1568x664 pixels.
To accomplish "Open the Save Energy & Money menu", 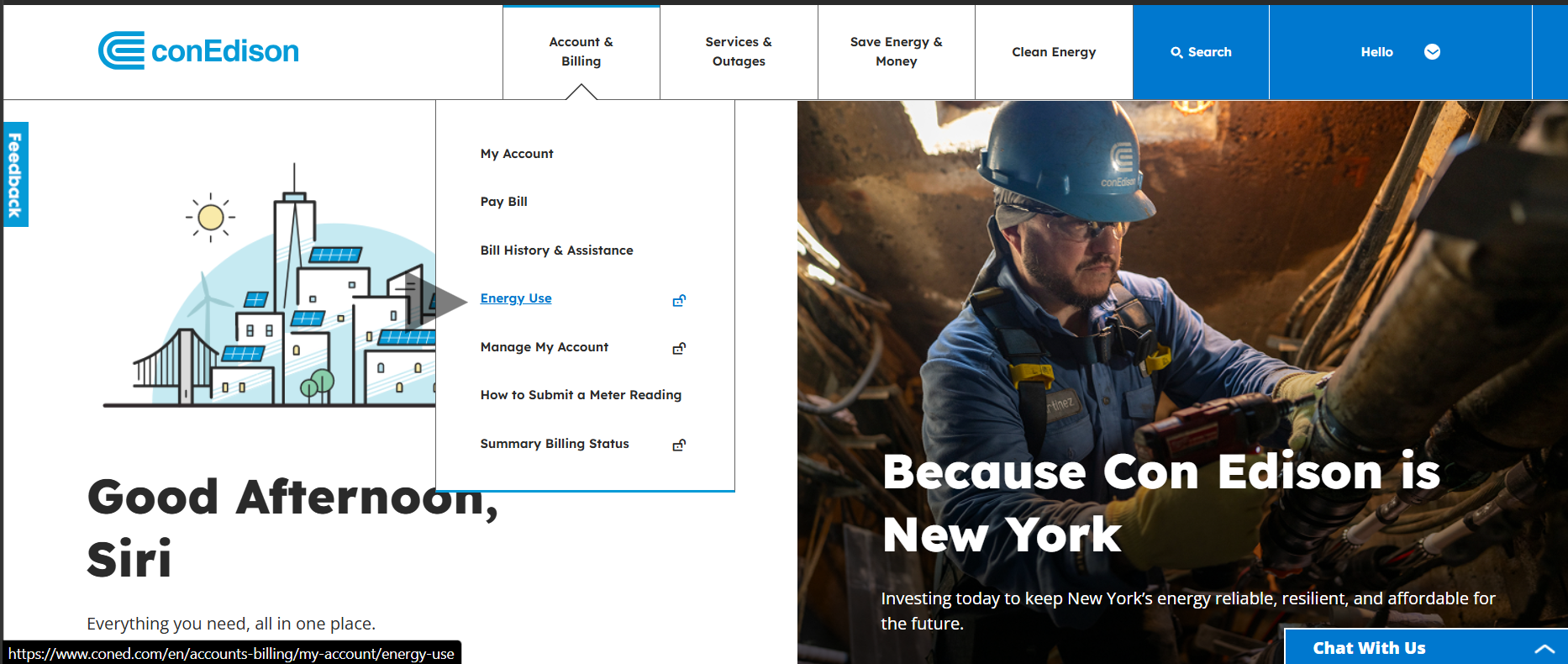I will point(897,51).
